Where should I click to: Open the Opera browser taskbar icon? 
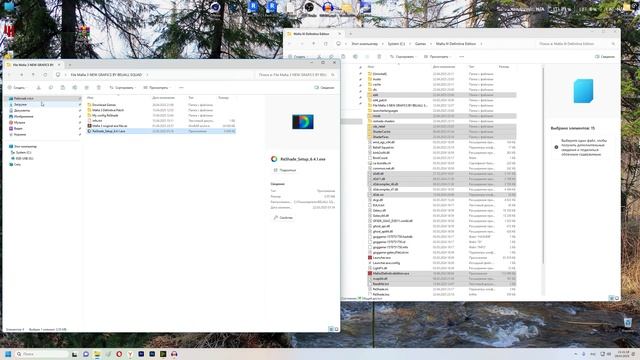point(119,354)
